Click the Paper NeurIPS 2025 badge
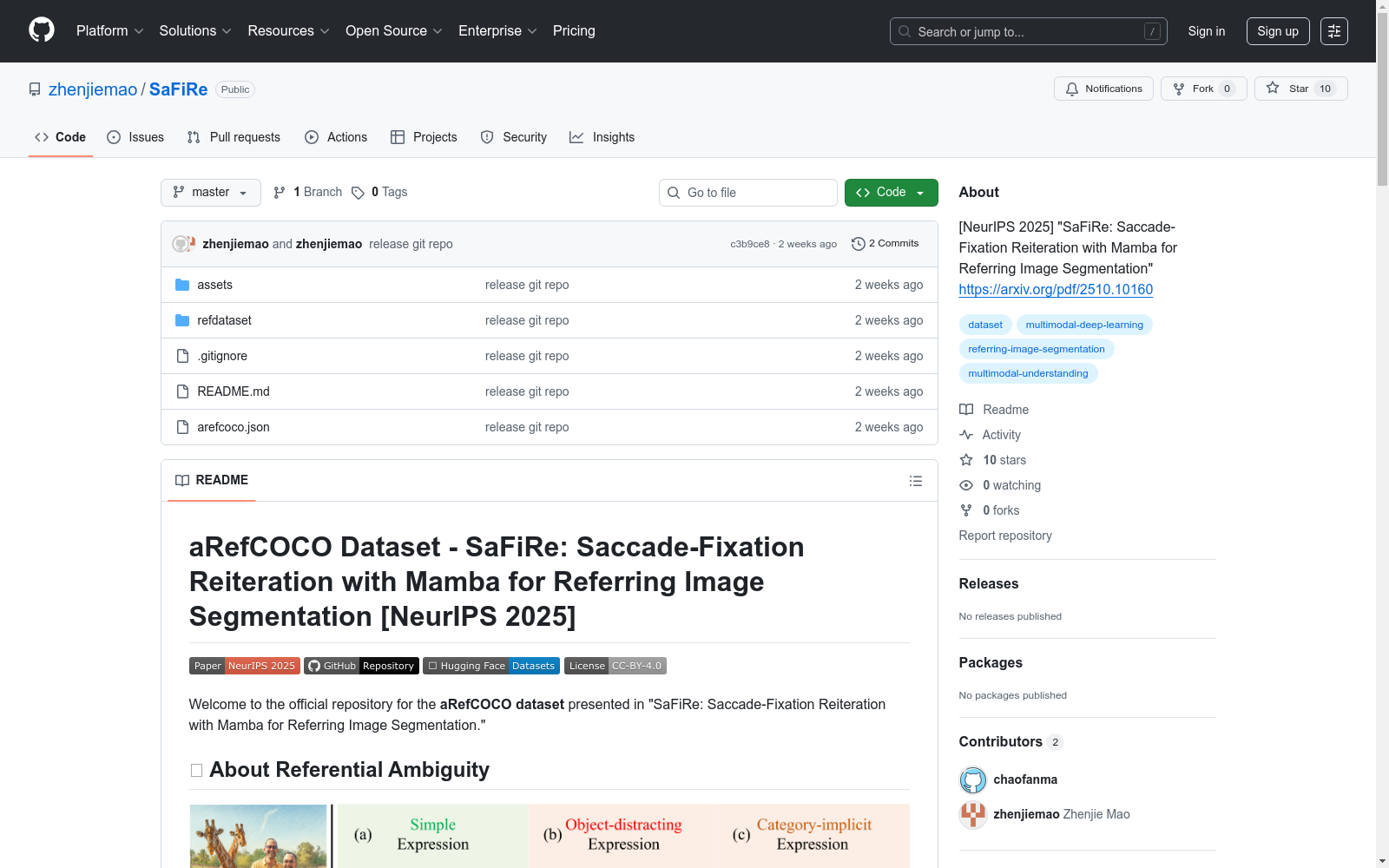Image resolution: width=1389 pixels, height=868 pixels. point(245,666)
